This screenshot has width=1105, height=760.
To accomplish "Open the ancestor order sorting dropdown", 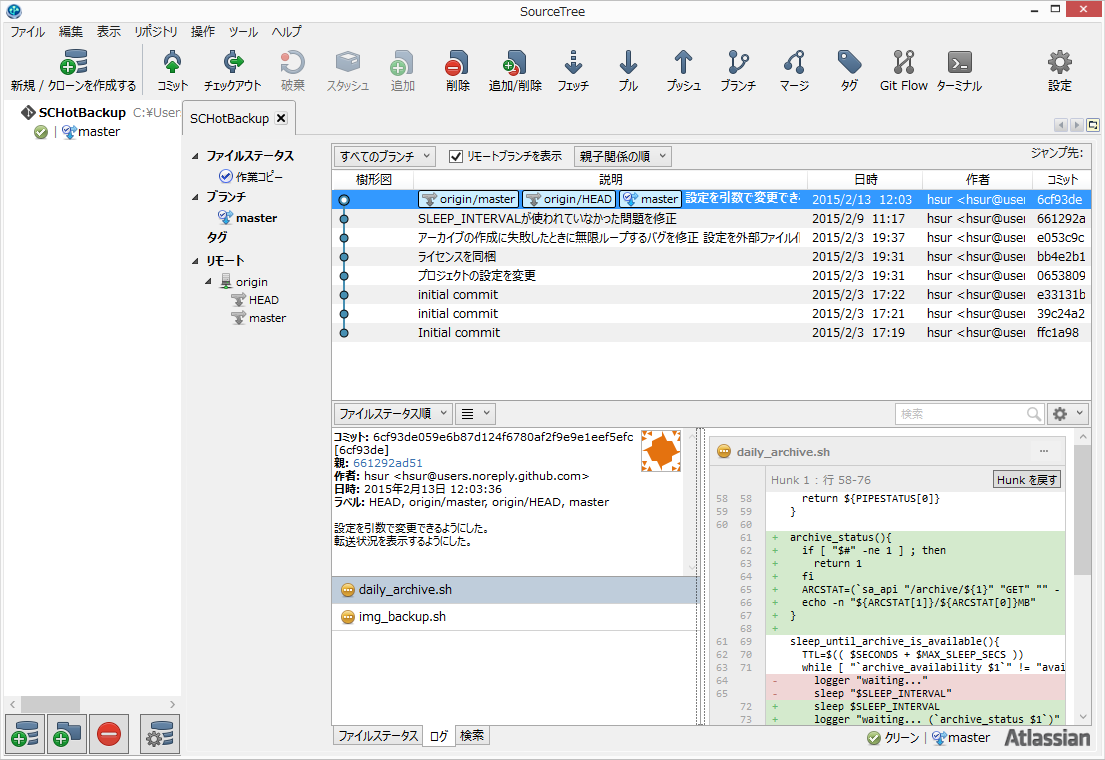I will [x=621, y=156].
